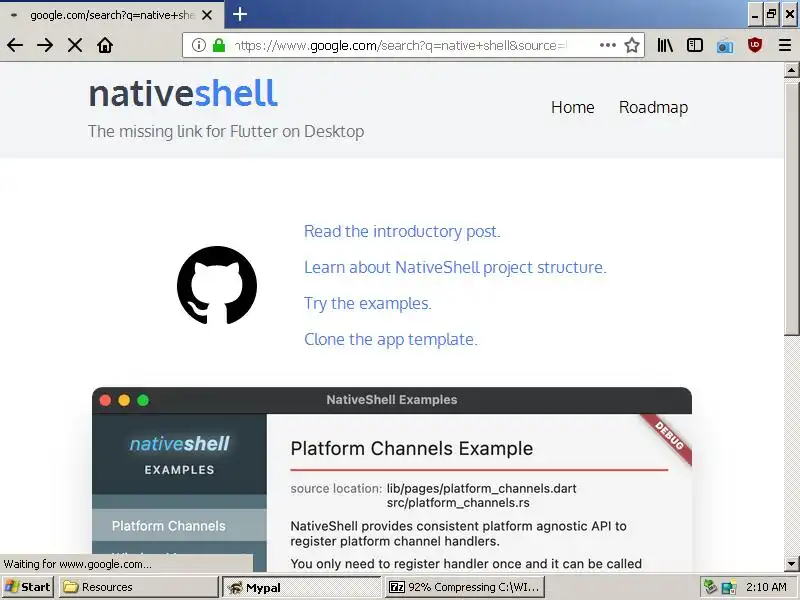The height and width of the screenshot is (600, 800).
Task: Go forward with the forward arrow
Action: point(45,45)
